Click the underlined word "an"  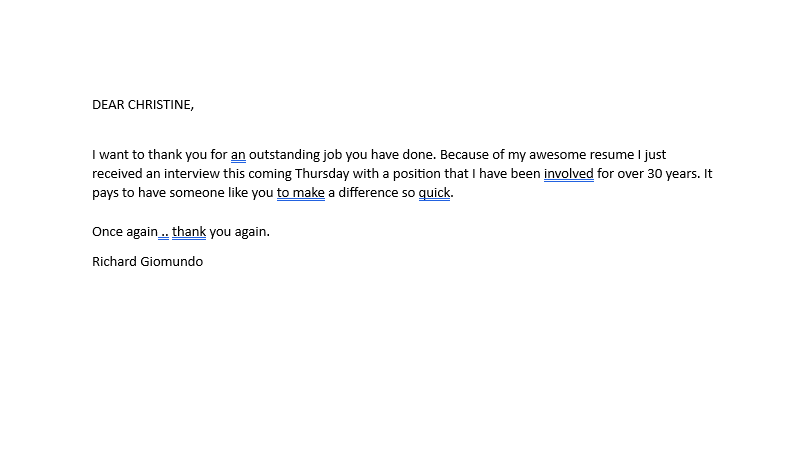point(238,155)
